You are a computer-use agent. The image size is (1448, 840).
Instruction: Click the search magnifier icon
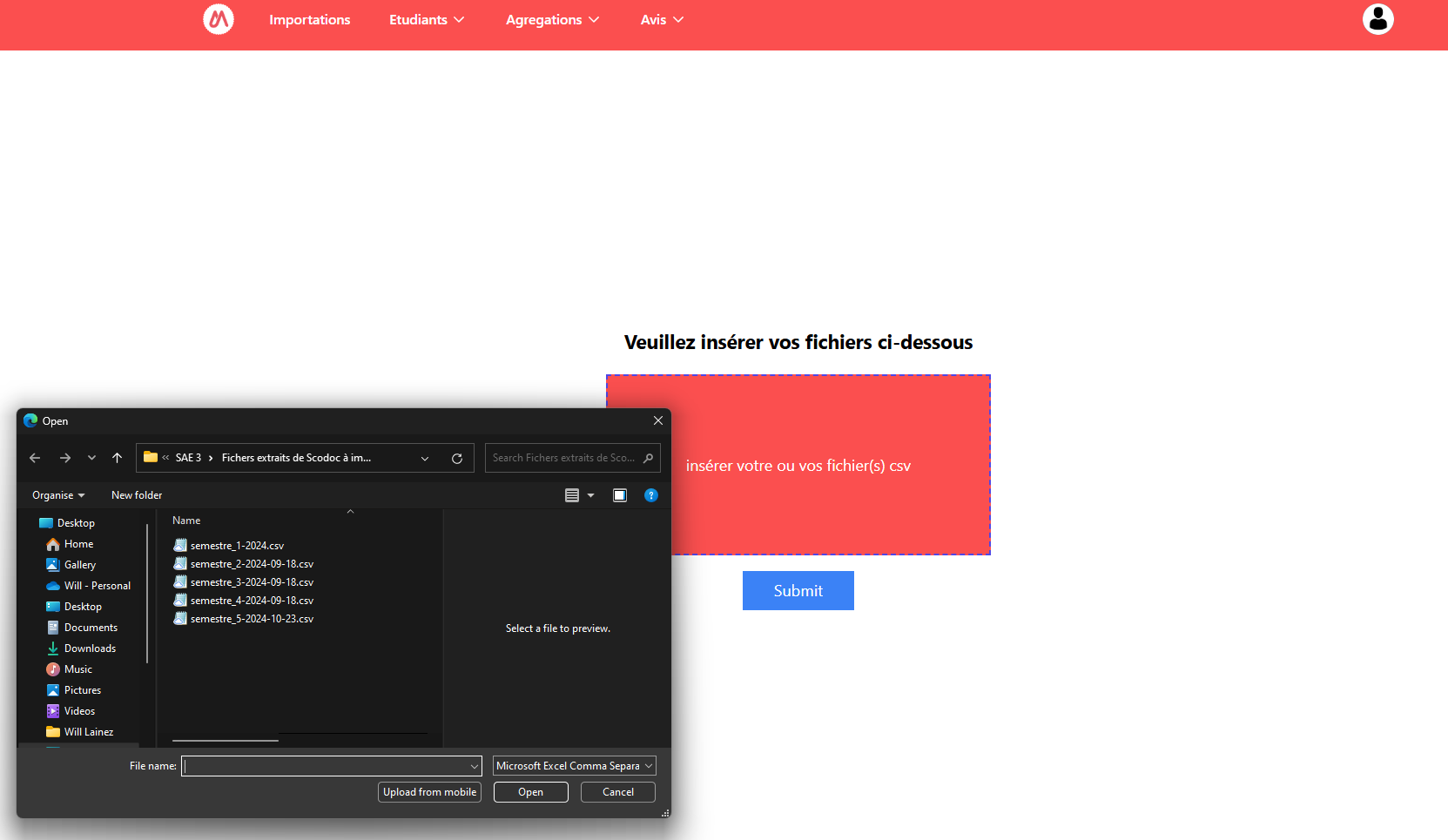point(648,458)
